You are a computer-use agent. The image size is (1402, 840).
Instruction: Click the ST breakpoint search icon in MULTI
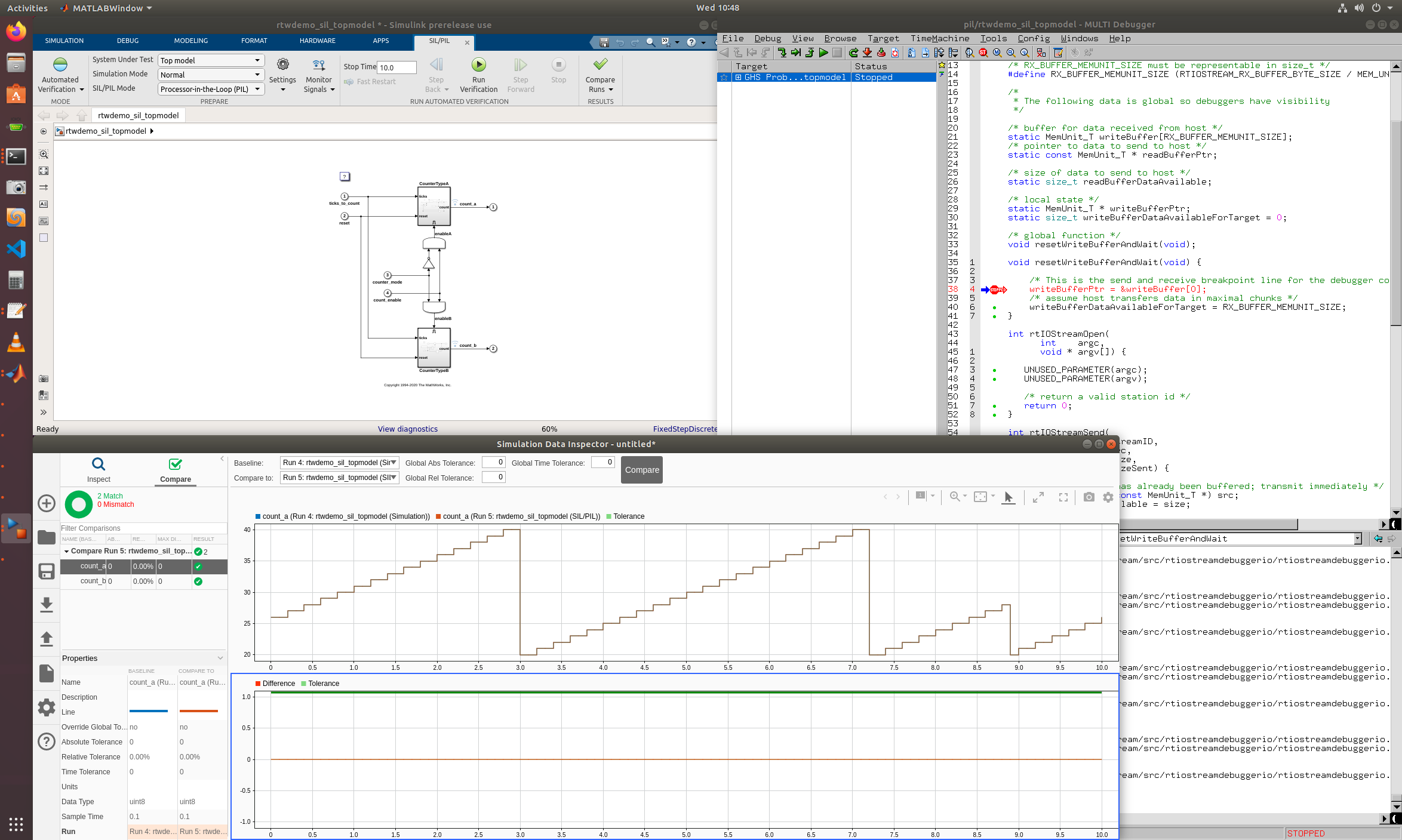pos(983,53)
